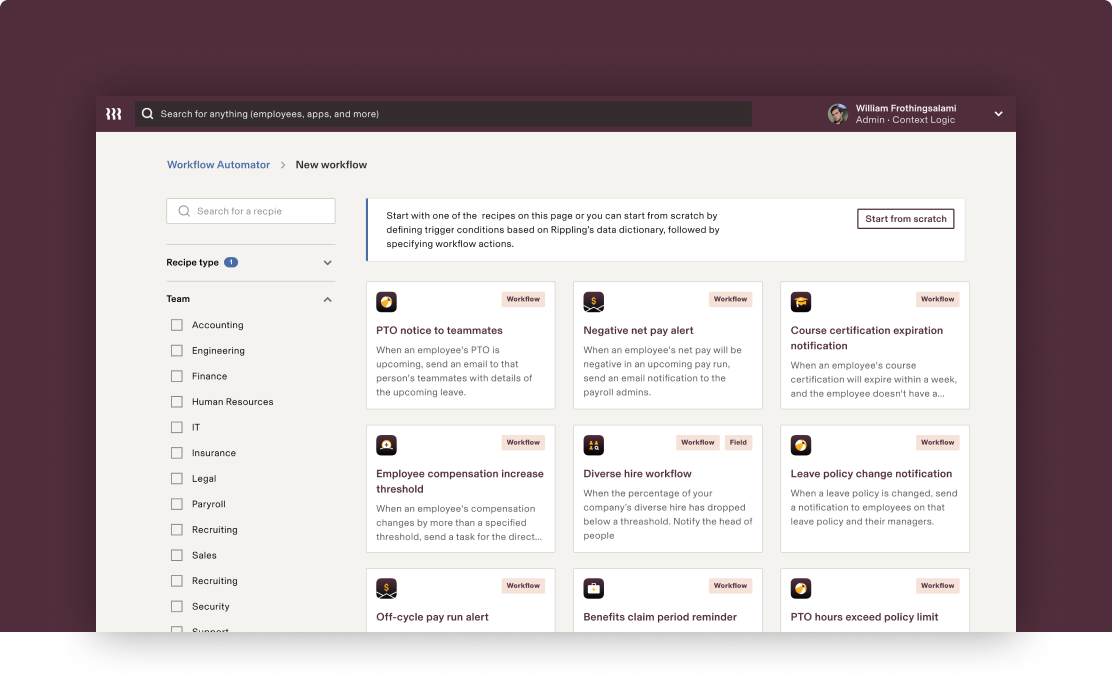Screen dimensions: 1112x680
Task: Click the Leave policy change notification icon
Action: click(800, 444)
